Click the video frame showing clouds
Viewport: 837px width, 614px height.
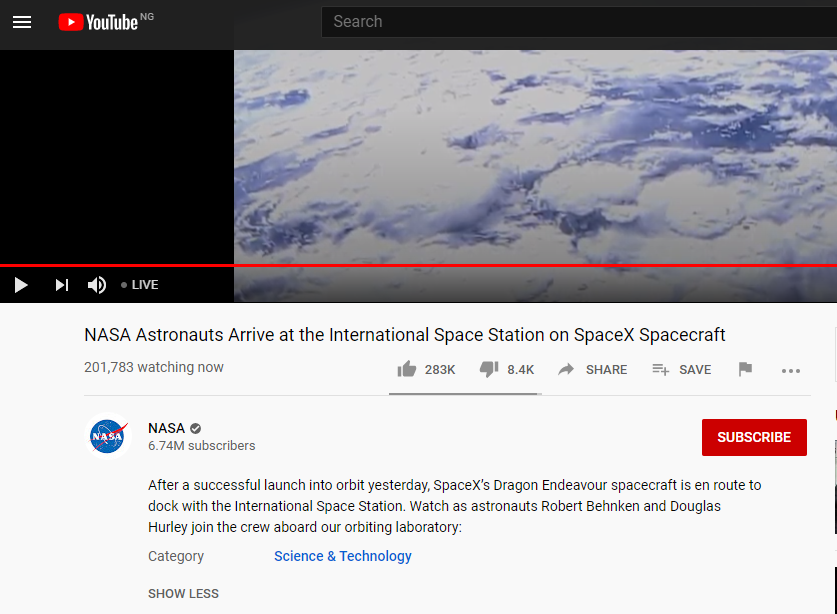click(x=535, y=157)
